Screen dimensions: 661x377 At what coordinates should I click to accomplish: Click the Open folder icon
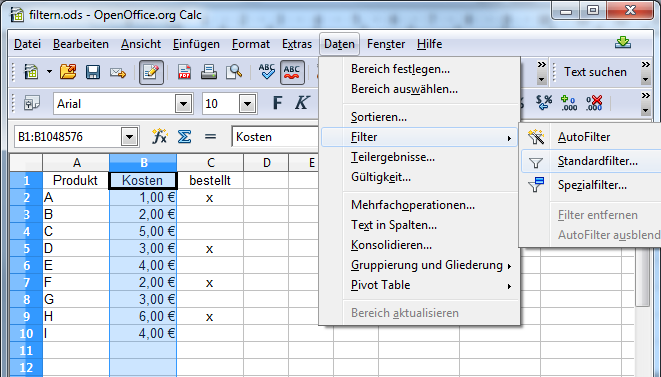coord(68,72)
